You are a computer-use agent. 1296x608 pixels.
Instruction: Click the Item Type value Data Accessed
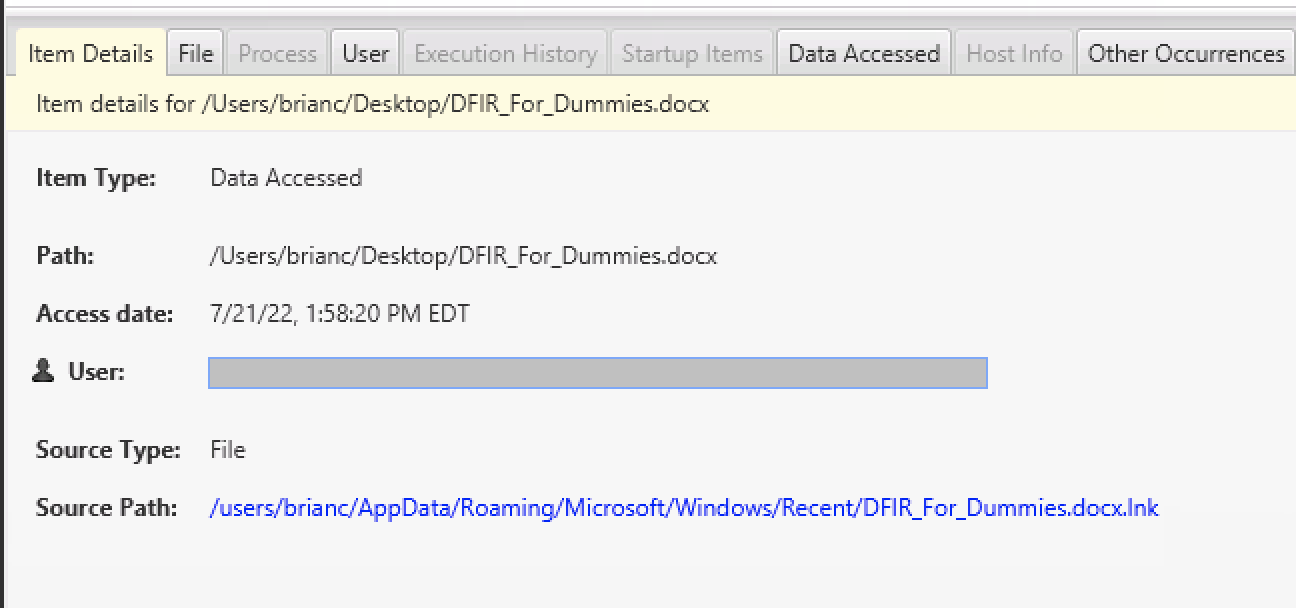click(x=286, y=178)
